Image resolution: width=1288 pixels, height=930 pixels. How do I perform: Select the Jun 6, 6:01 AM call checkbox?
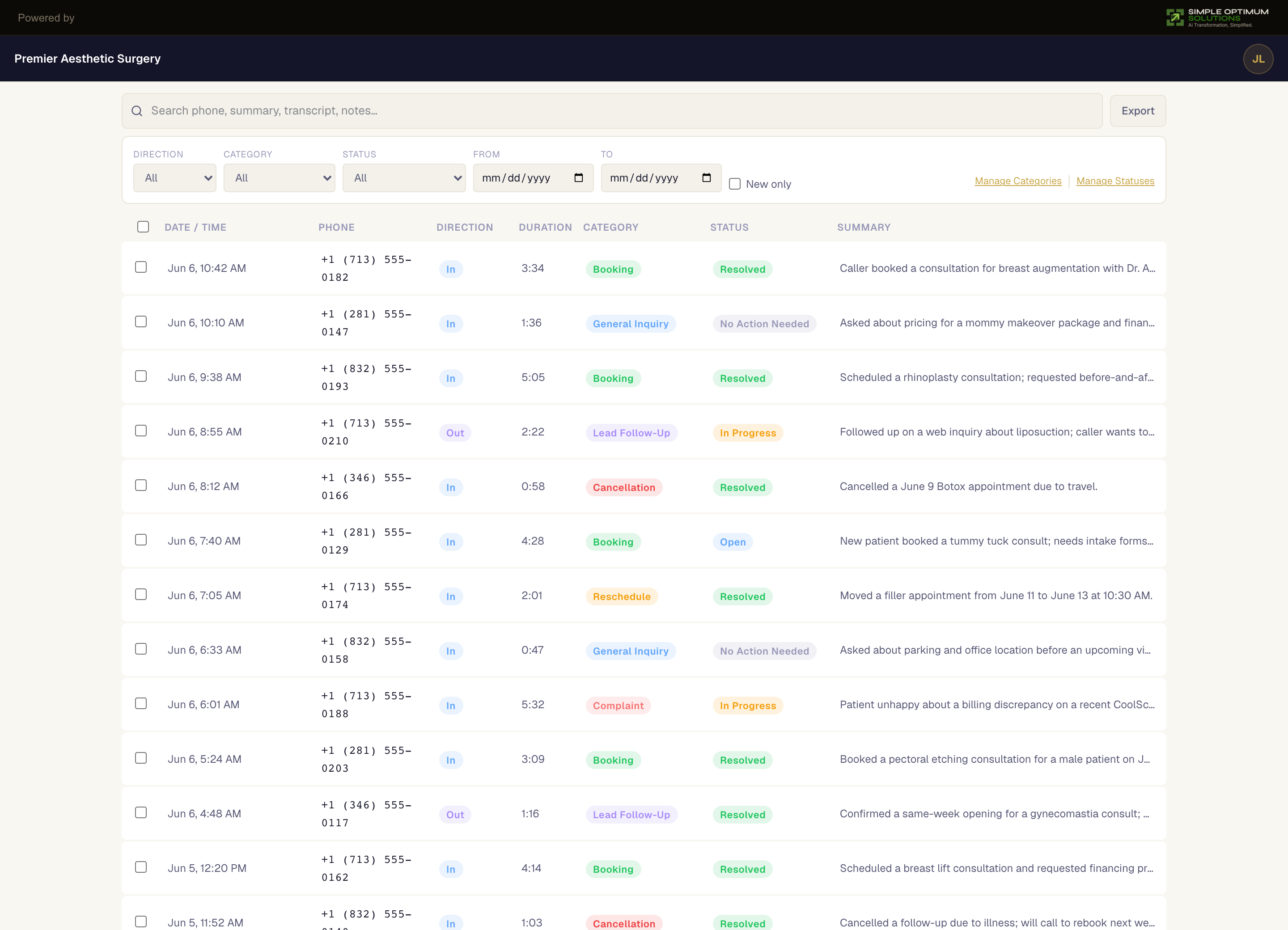pyautogui.click(x=141, y=703)
